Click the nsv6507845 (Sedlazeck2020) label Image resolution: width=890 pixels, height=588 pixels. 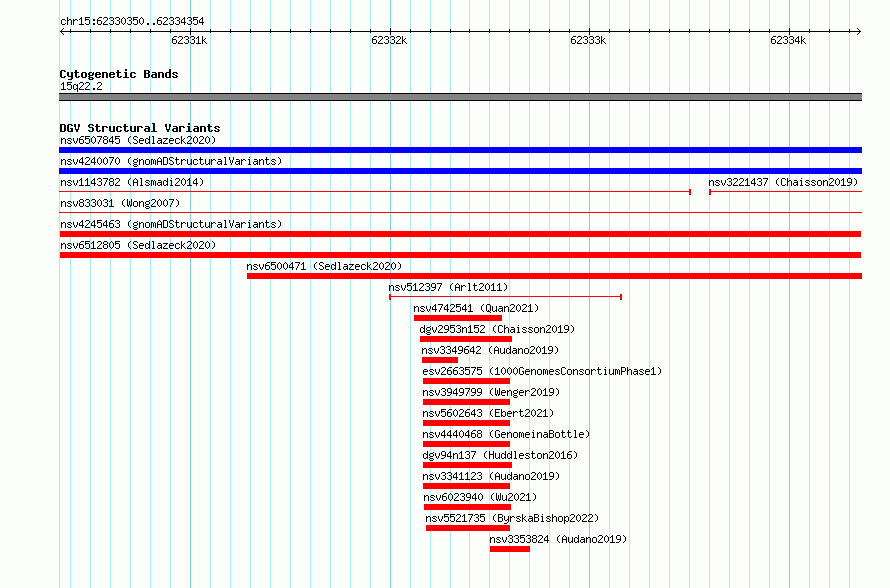[x=138, y=140]
